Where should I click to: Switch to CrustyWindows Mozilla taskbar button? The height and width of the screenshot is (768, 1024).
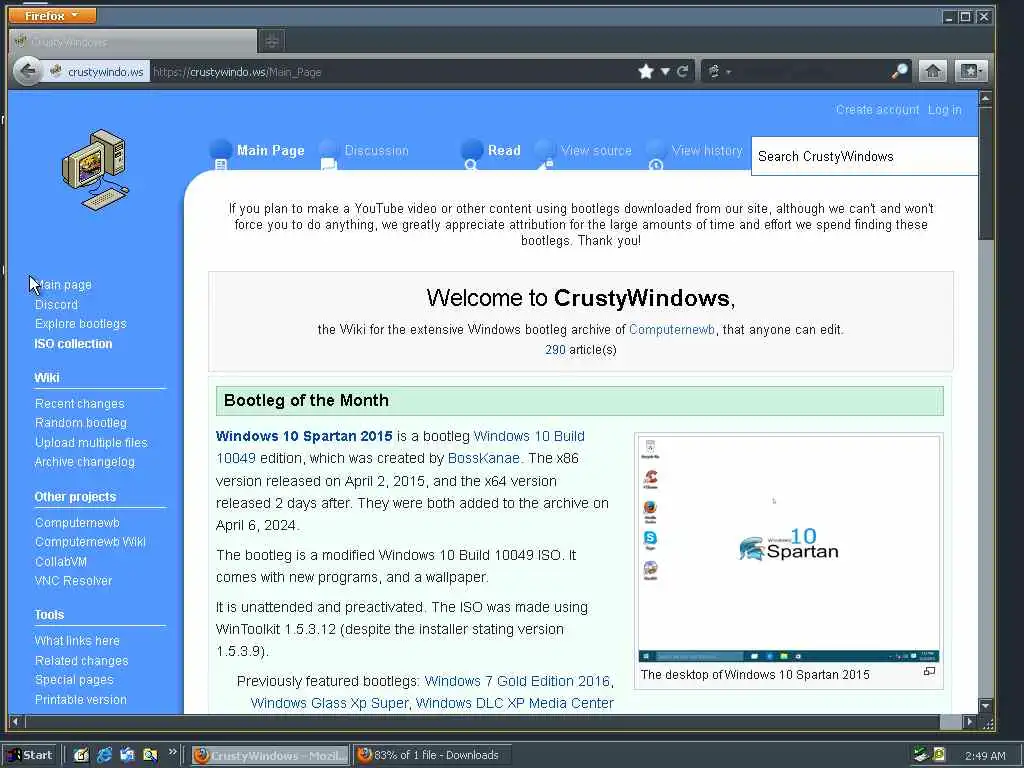click(270, 756)
